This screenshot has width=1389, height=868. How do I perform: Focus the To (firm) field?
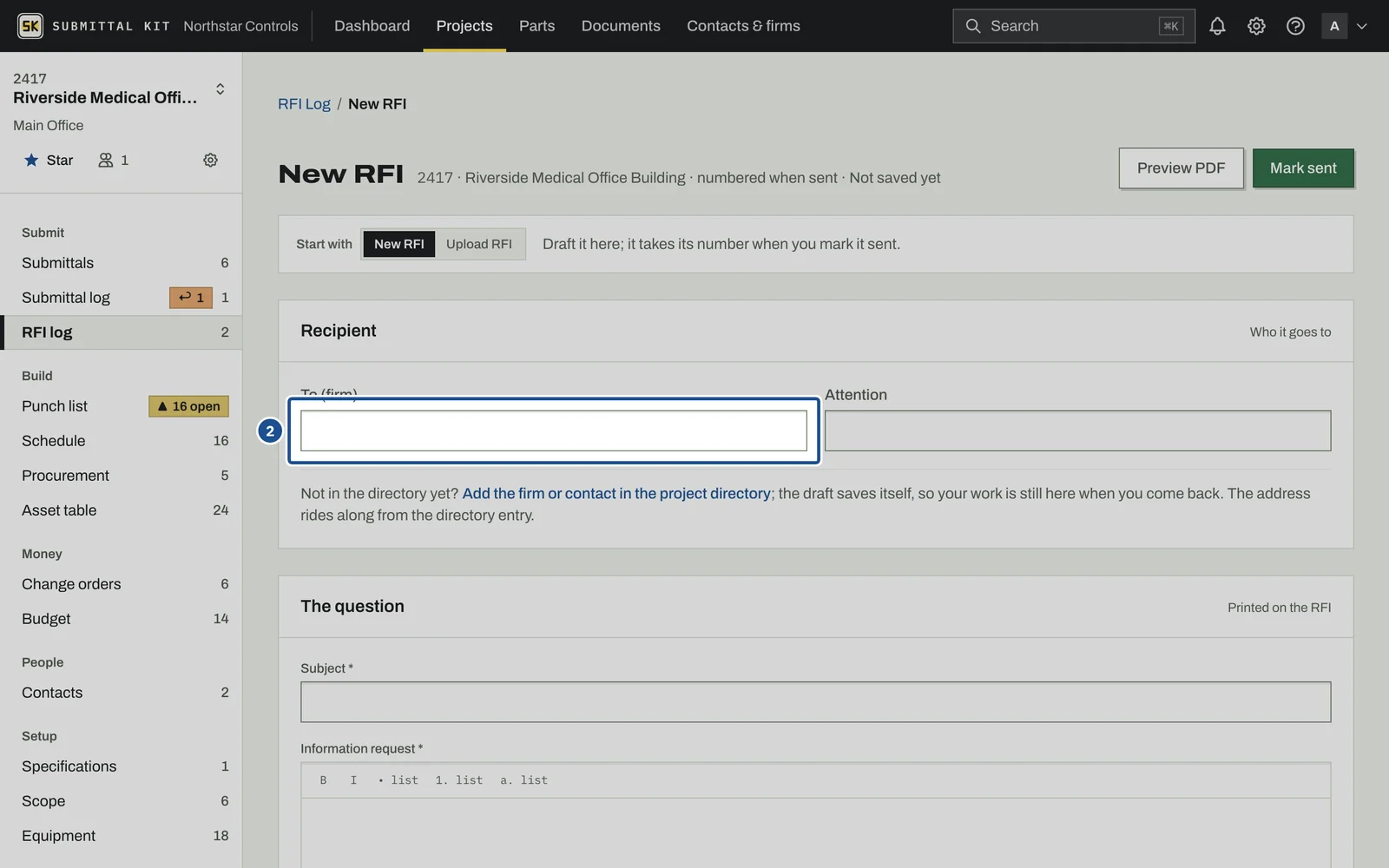[x=554, y=431]
